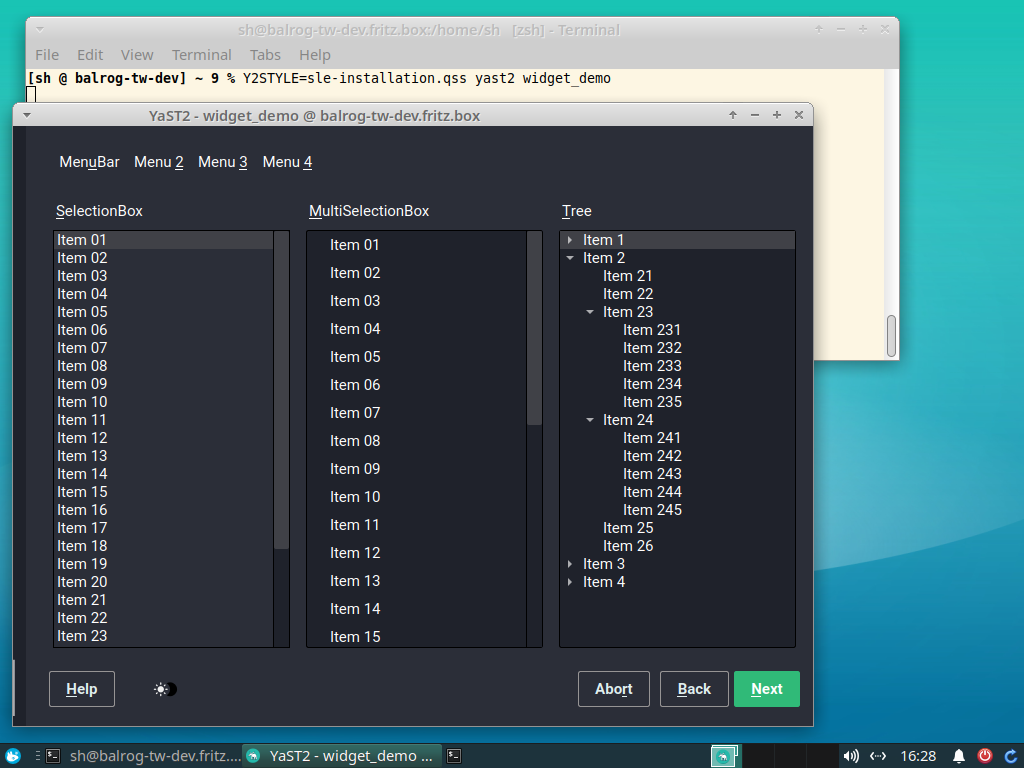Click the Help button in YaST2
This screenshot has height=768, width=1024.
[x=82, y=689]
